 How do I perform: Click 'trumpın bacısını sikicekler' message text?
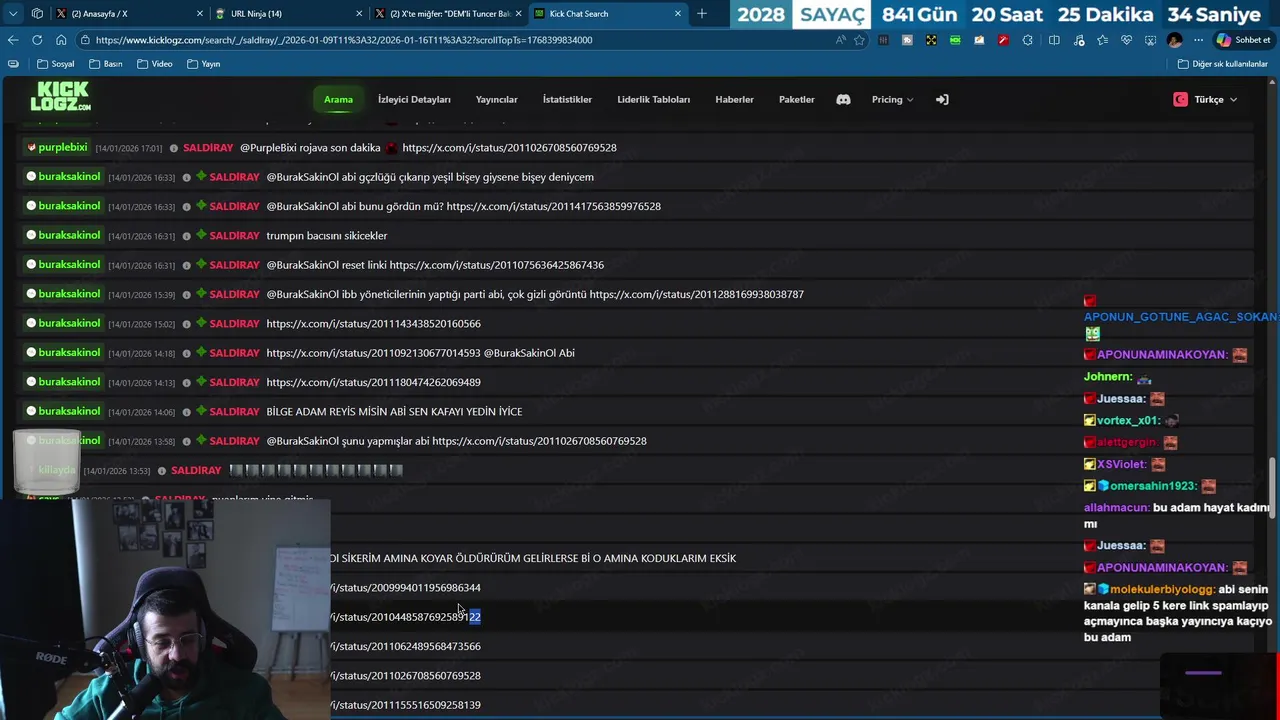click(326, 236)
